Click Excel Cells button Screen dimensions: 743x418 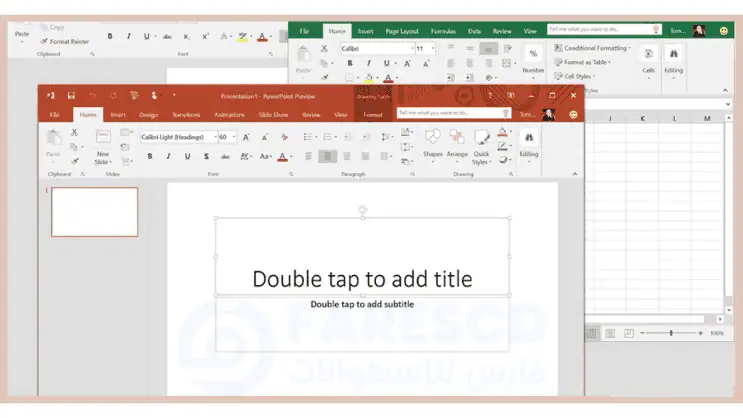pyautogui.click(x=648, y=61)
